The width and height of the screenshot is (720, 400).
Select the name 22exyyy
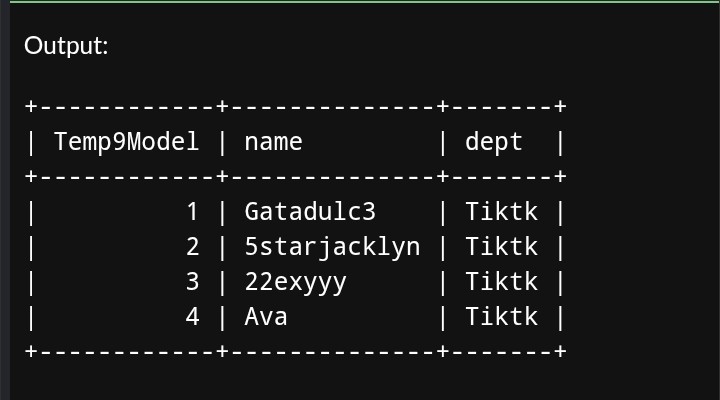pyautogui.click(x=295, y=282)
